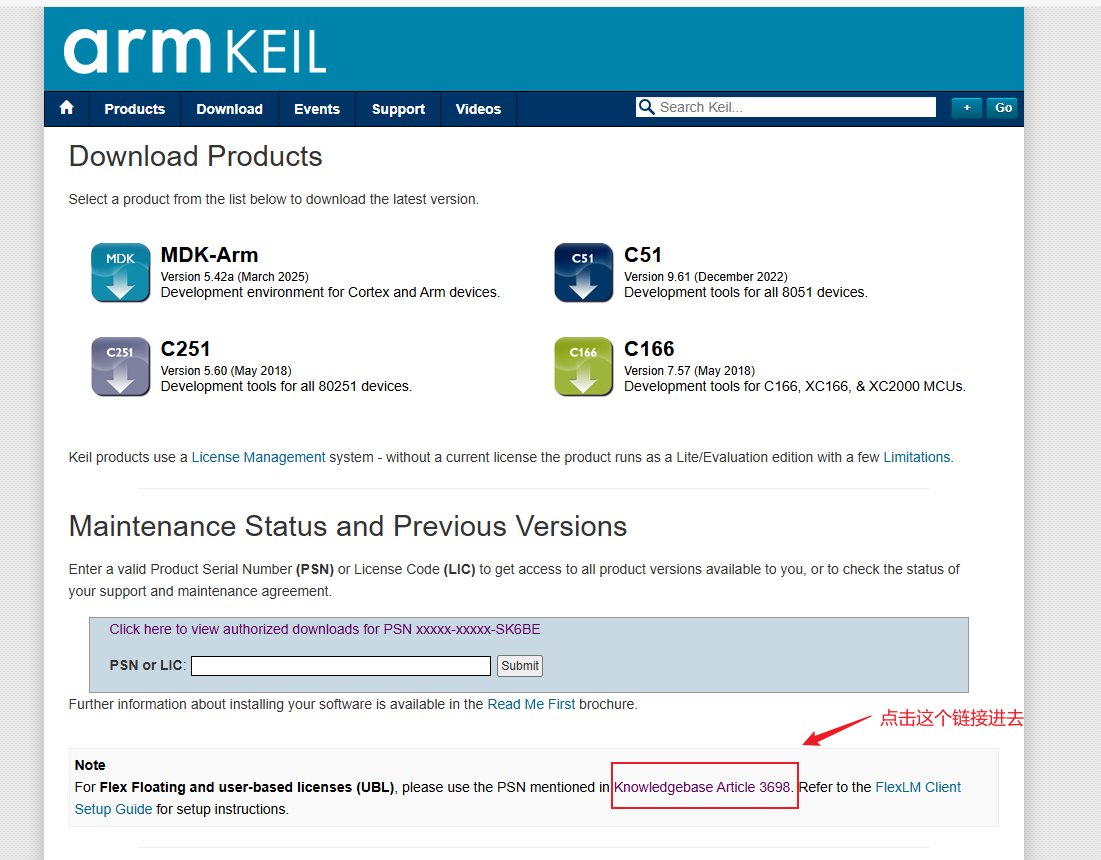Click 'Development environment for Cortex and Arm devices.'

tap(330, 292)
